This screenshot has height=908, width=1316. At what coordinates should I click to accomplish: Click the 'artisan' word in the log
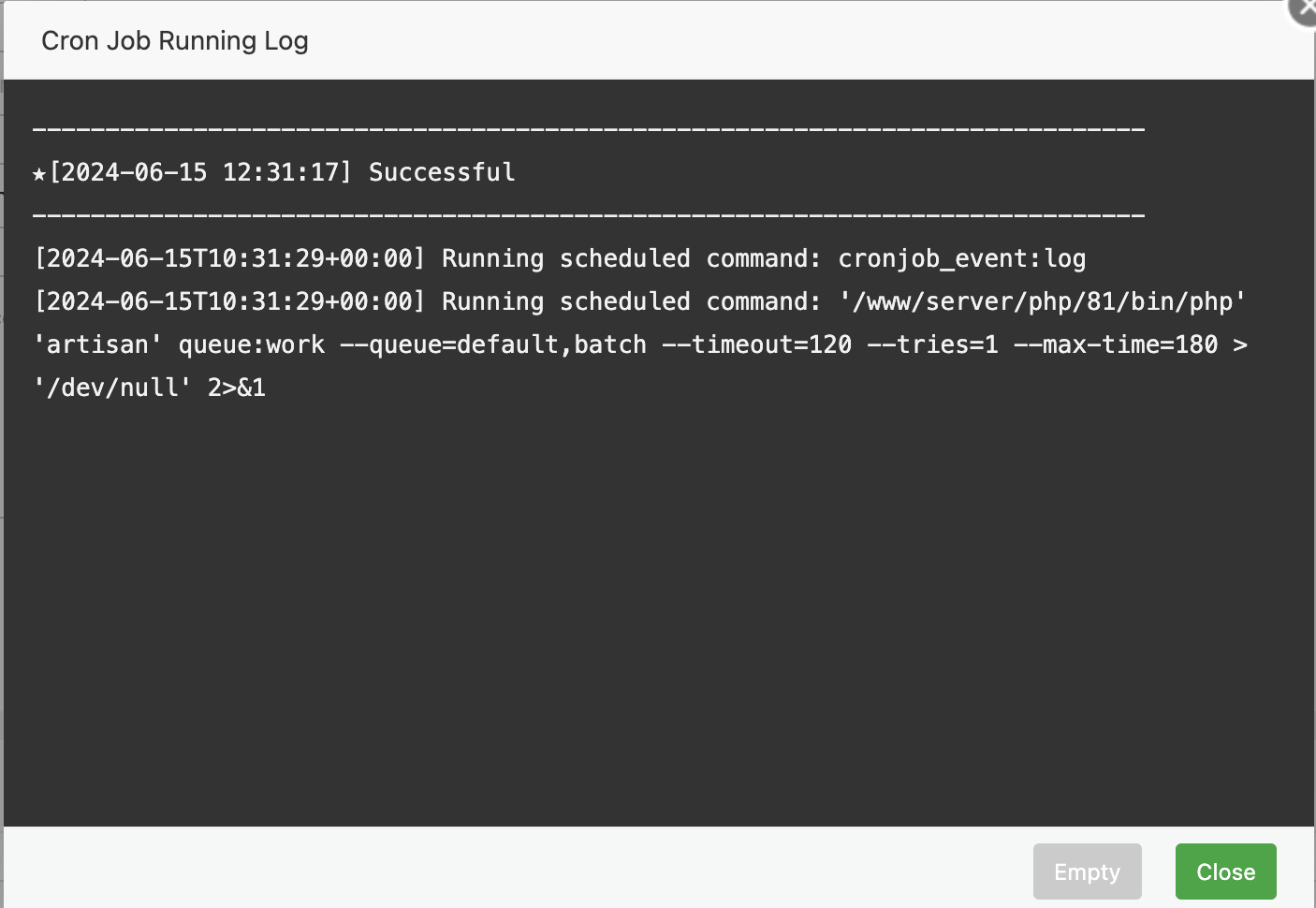click(x=97, y=344)
